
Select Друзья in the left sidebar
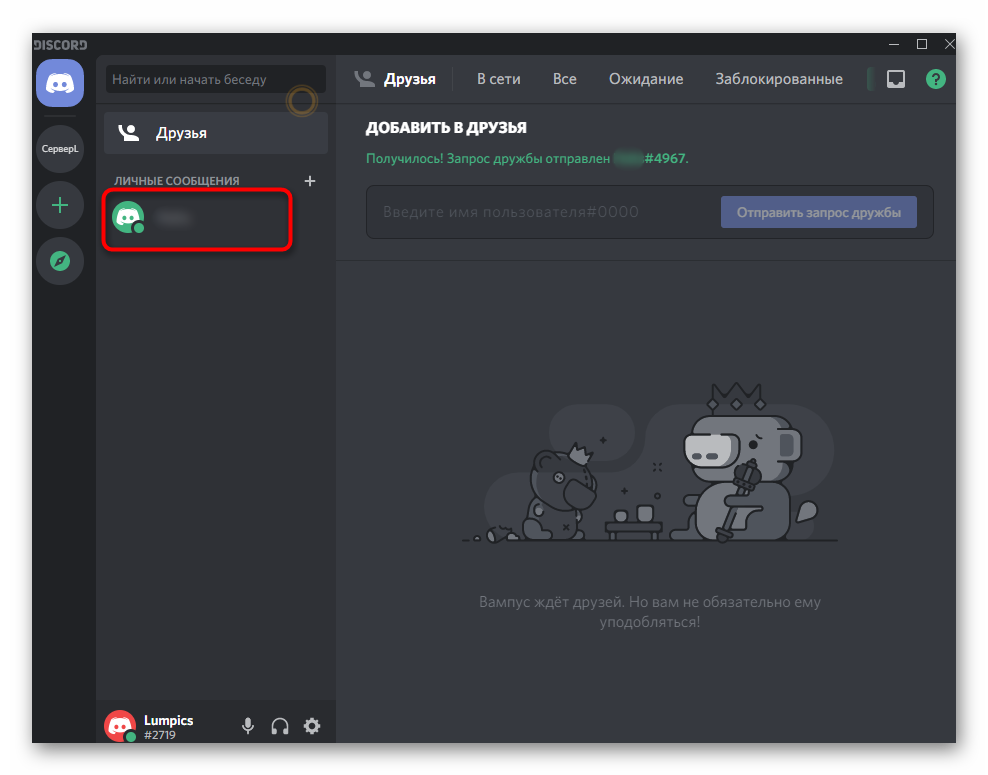215,133
